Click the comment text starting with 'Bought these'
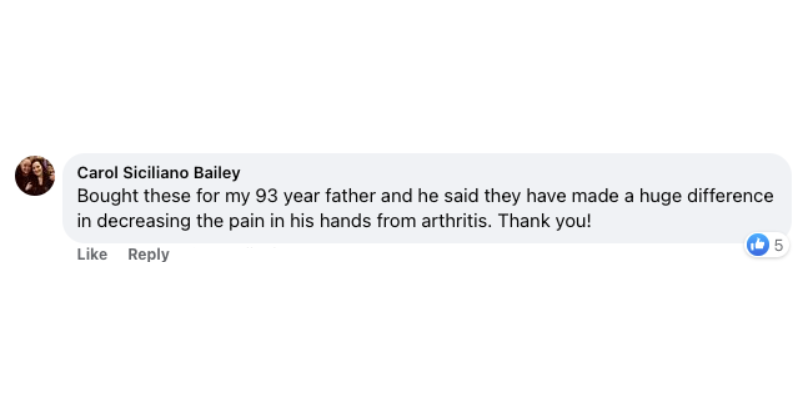 [425, 209]
